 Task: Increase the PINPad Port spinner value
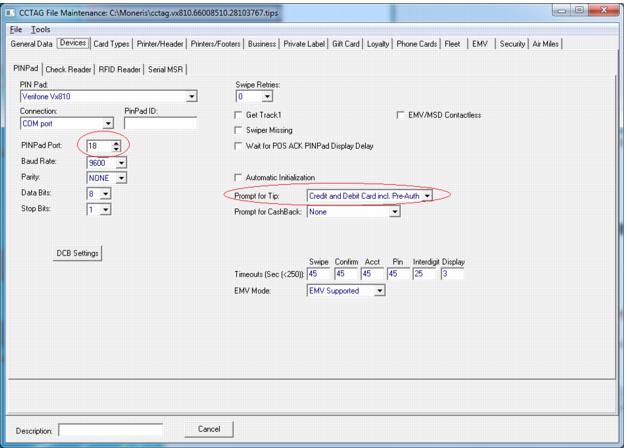(118, 142)
